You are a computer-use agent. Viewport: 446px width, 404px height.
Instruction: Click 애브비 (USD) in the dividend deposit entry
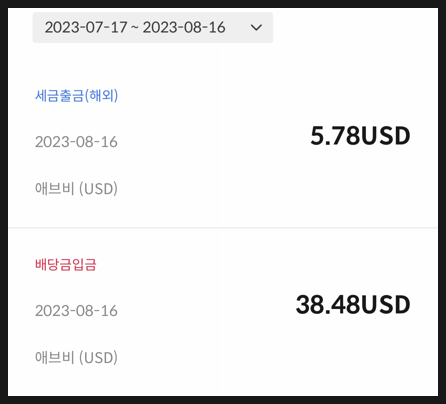(76, 358)
